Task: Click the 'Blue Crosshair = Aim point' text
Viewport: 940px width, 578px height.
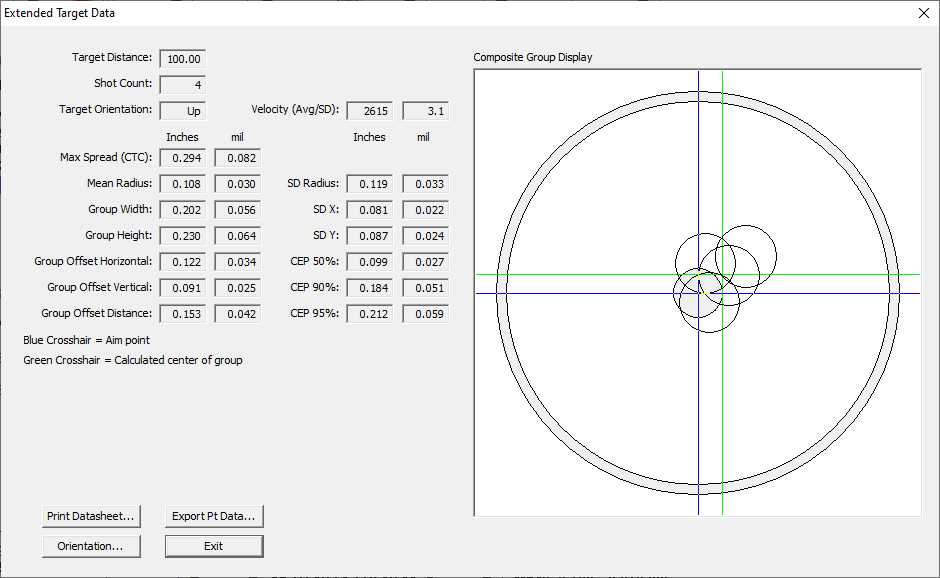Action: click(x=86, y=340)
